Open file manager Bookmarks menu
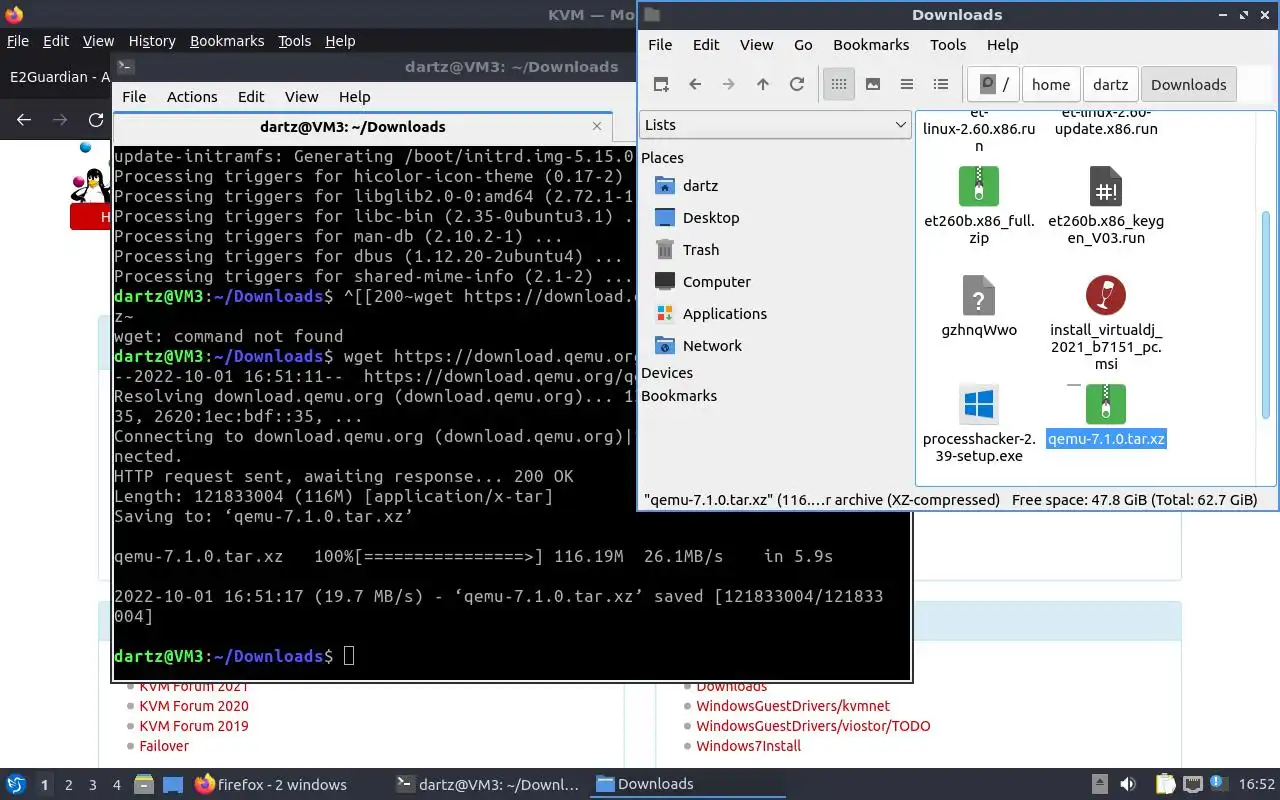Screen dimensions: 1280x800 [x=871, y=45]
